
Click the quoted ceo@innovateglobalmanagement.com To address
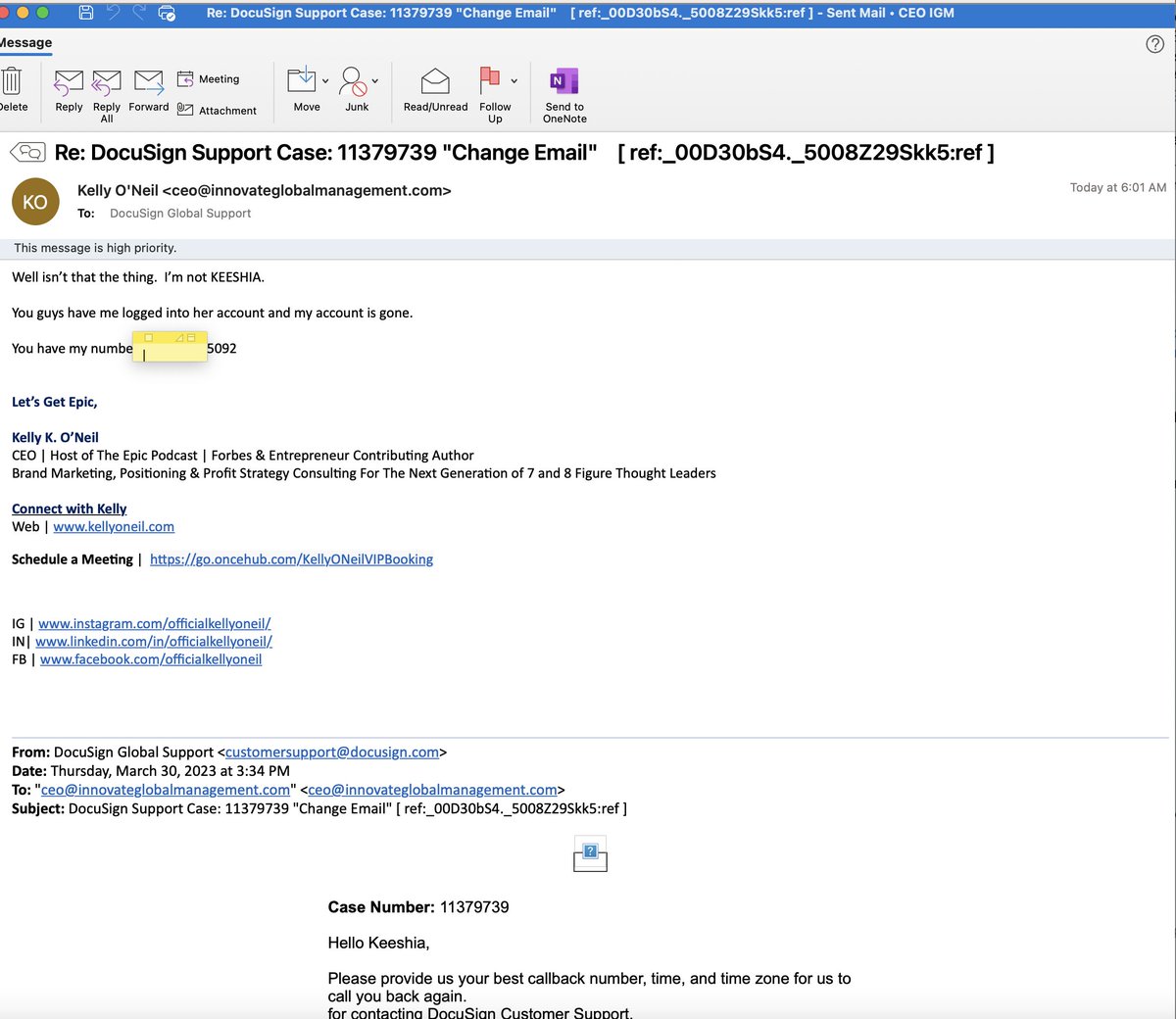click(166, 790)
